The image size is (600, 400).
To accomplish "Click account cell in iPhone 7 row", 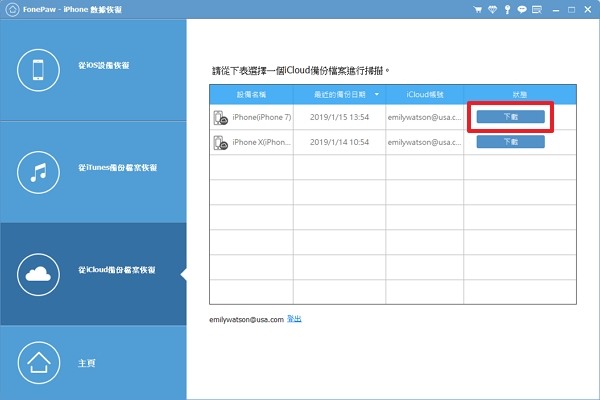I will 424,118.
